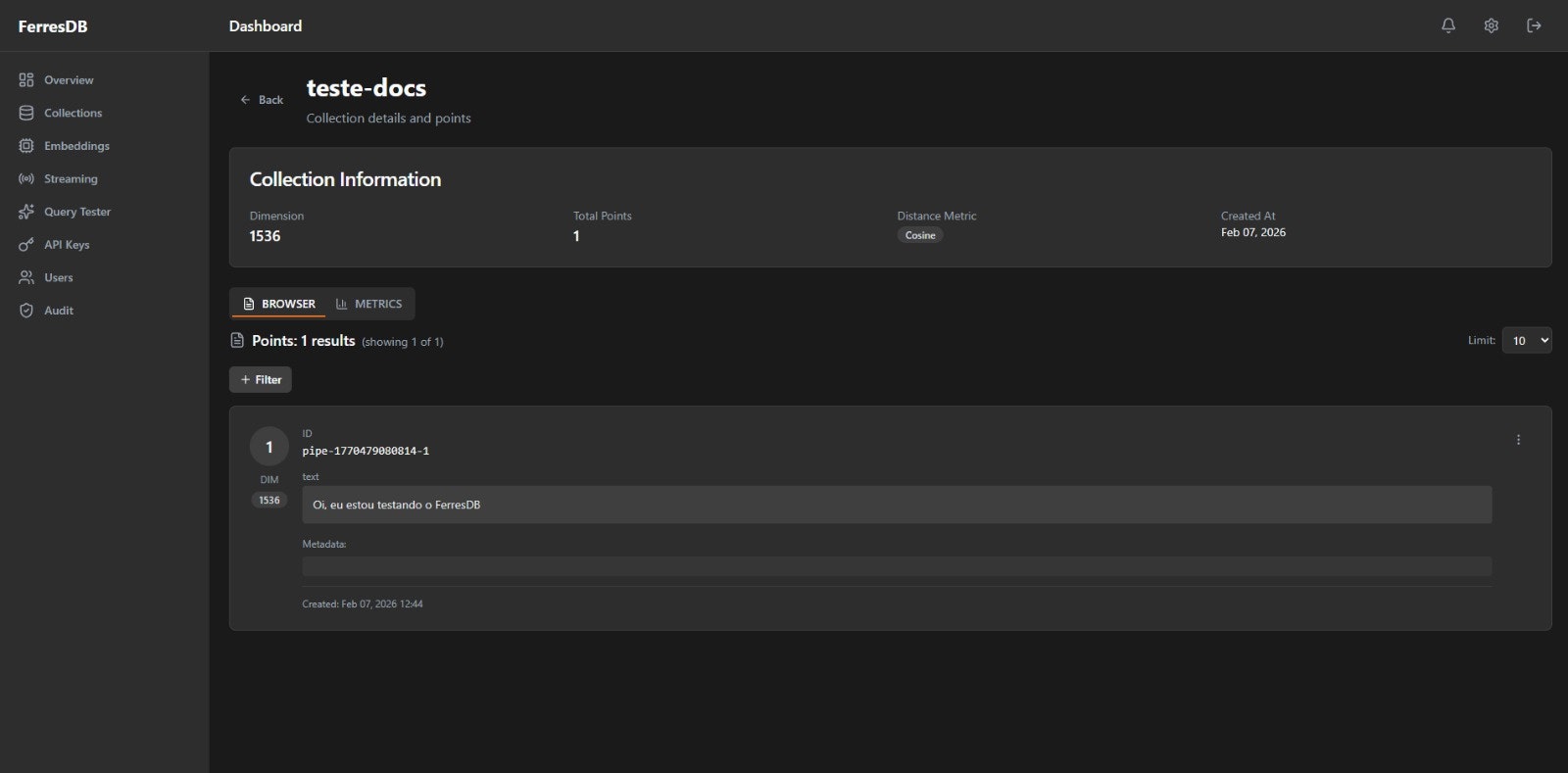The height and width of the screenshot is (773, 1568).
Task: Click the Overview grid icon in sidebar
Action: [x=26, y=80]
